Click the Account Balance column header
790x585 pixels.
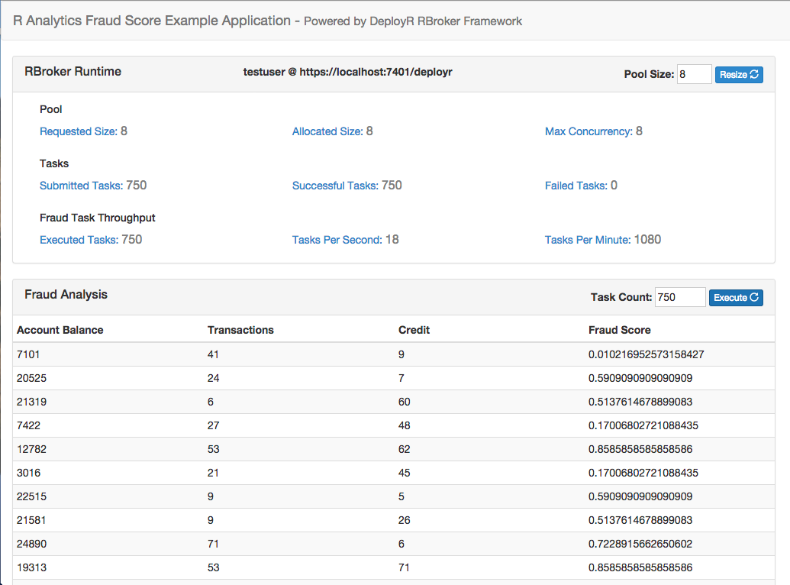(60, 330)
